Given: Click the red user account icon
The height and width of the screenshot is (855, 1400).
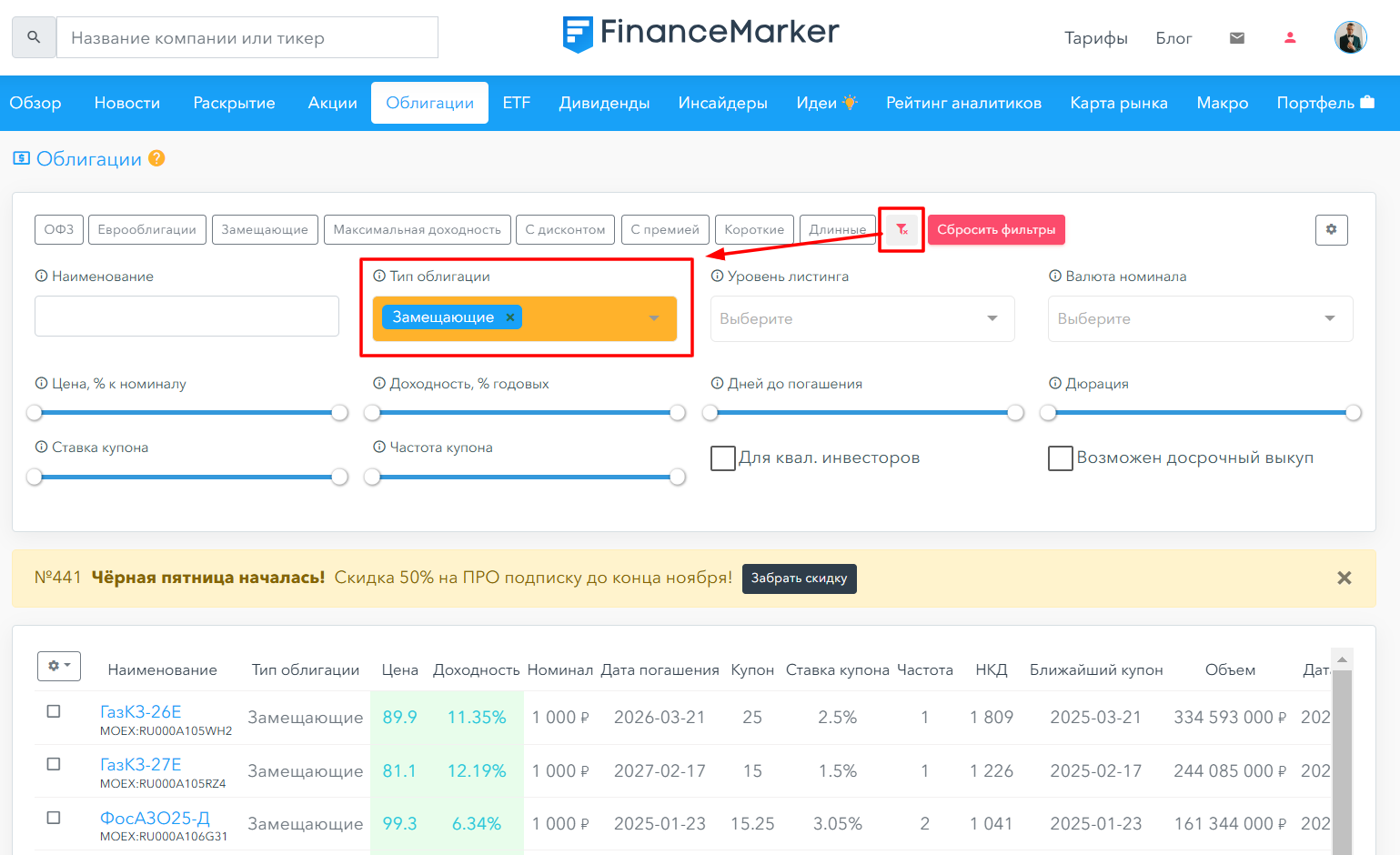Looking at the screenshot, I should 1290,38.
